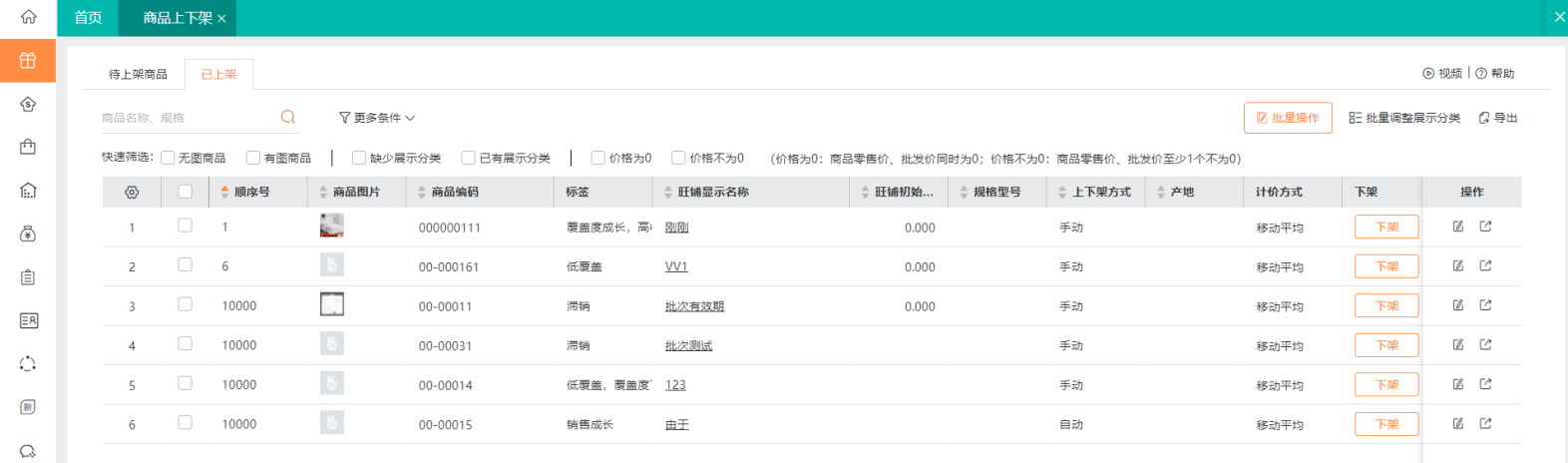Viewport: 1568px width, 463px height.
Task: Open the home icon in sidebar
Action: pos(28,17)
